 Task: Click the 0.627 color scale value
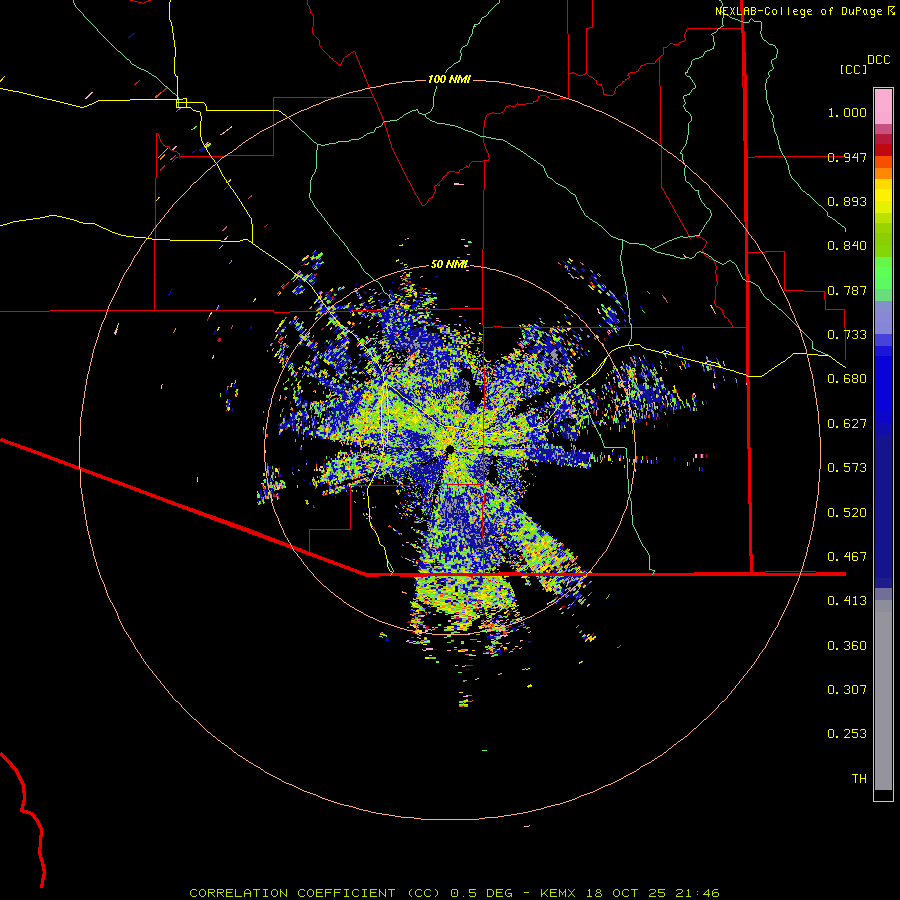tap(847, 424)
